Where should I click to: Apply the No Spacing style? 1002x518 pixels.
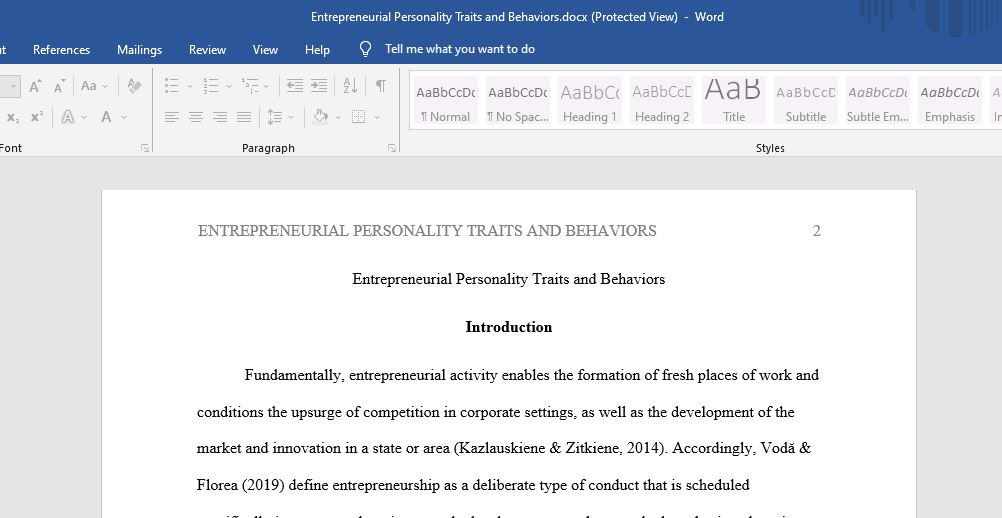(518, 101)
